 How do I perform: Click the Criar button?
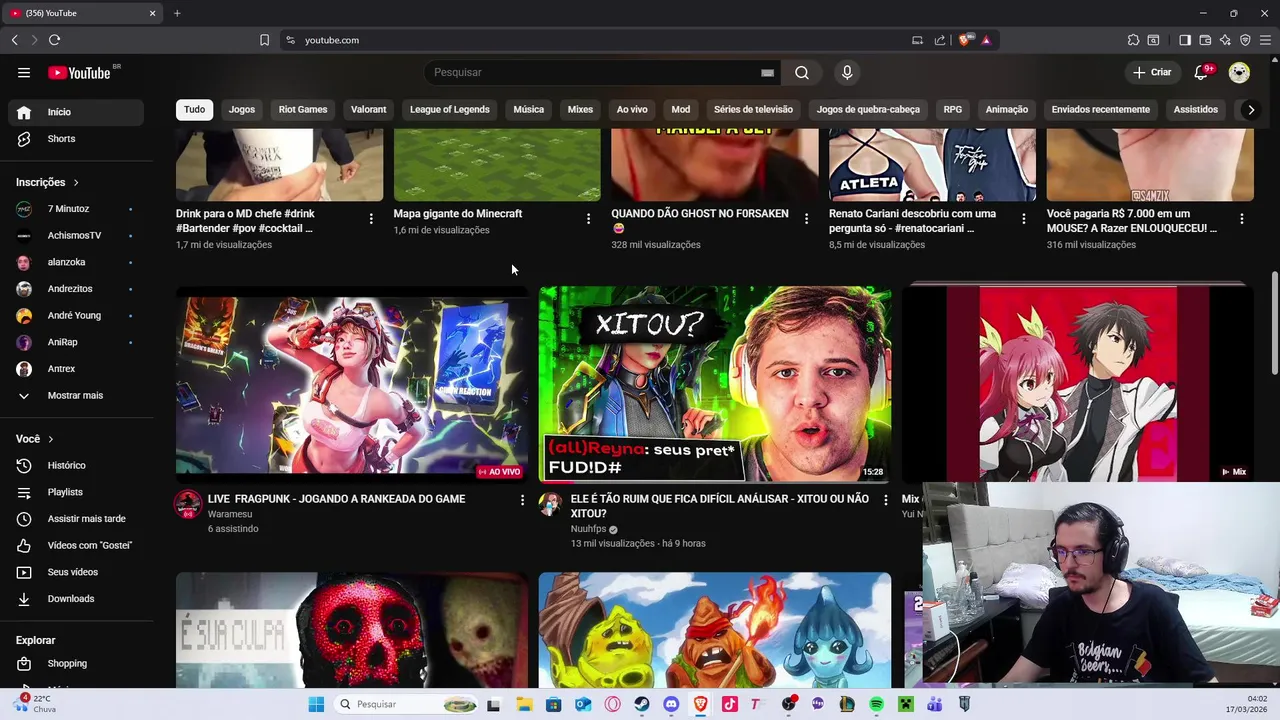click(x=1152, y=72)
